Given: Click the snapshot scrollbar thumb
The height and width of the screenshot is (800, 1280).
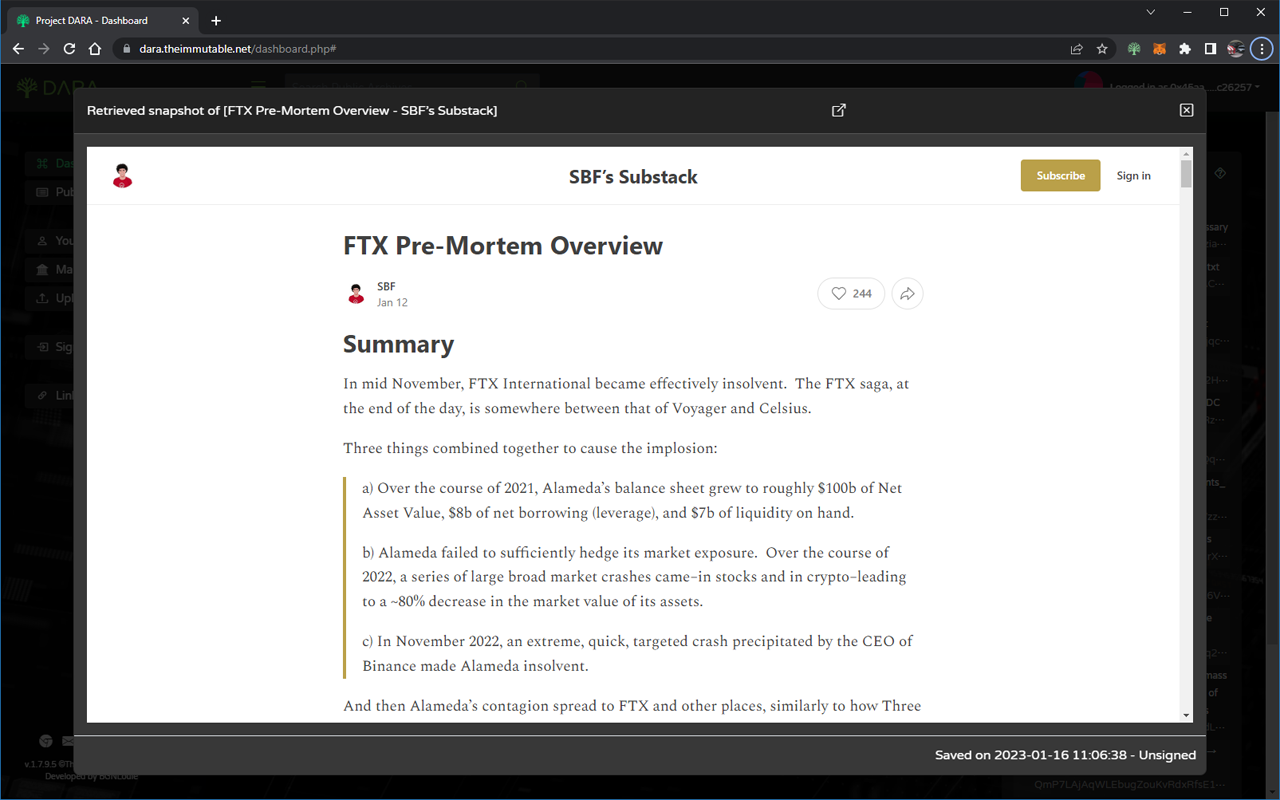Looking at the screenshot, I should [1186, 174].
